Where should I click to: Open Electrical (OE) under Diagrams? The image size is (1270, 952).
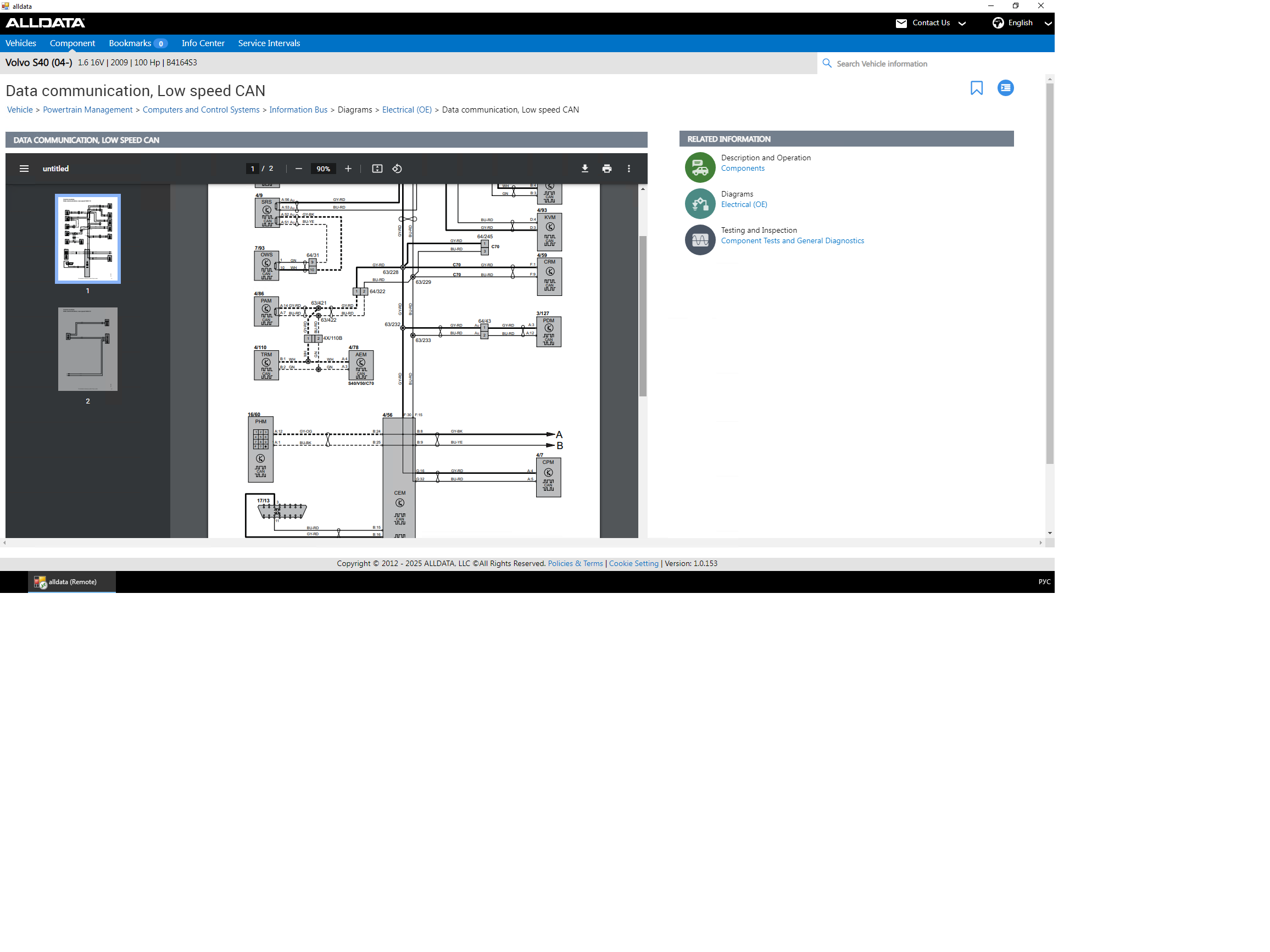pyautogui.click(x=744, y=204)
